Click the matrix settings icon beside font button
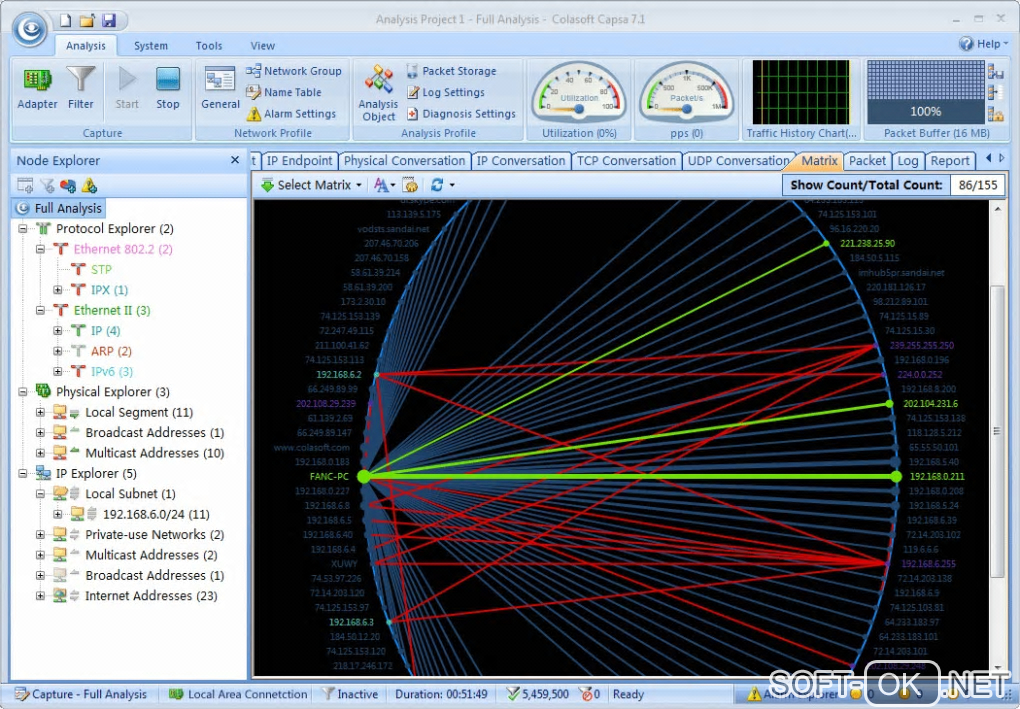This screenshot has width=1020, height=709. click(410, 185)
